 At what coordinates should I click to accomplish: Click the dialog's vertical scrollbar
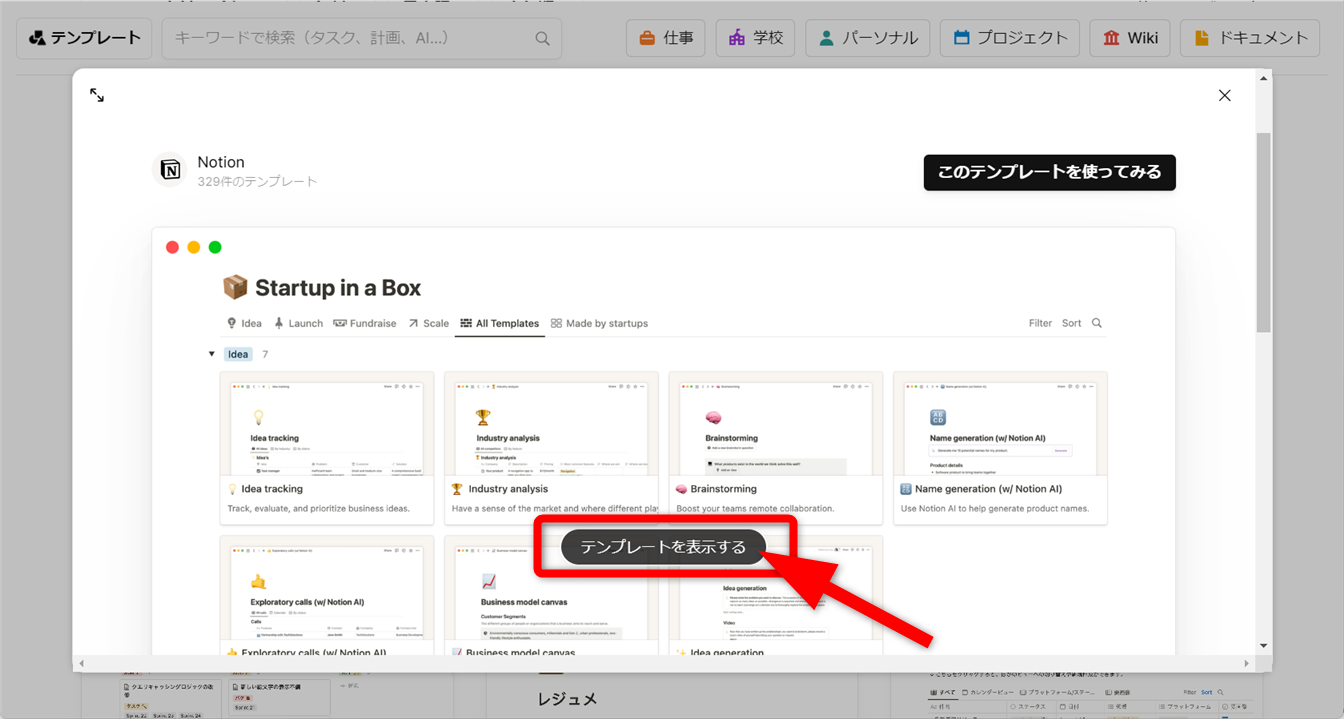1263,230
